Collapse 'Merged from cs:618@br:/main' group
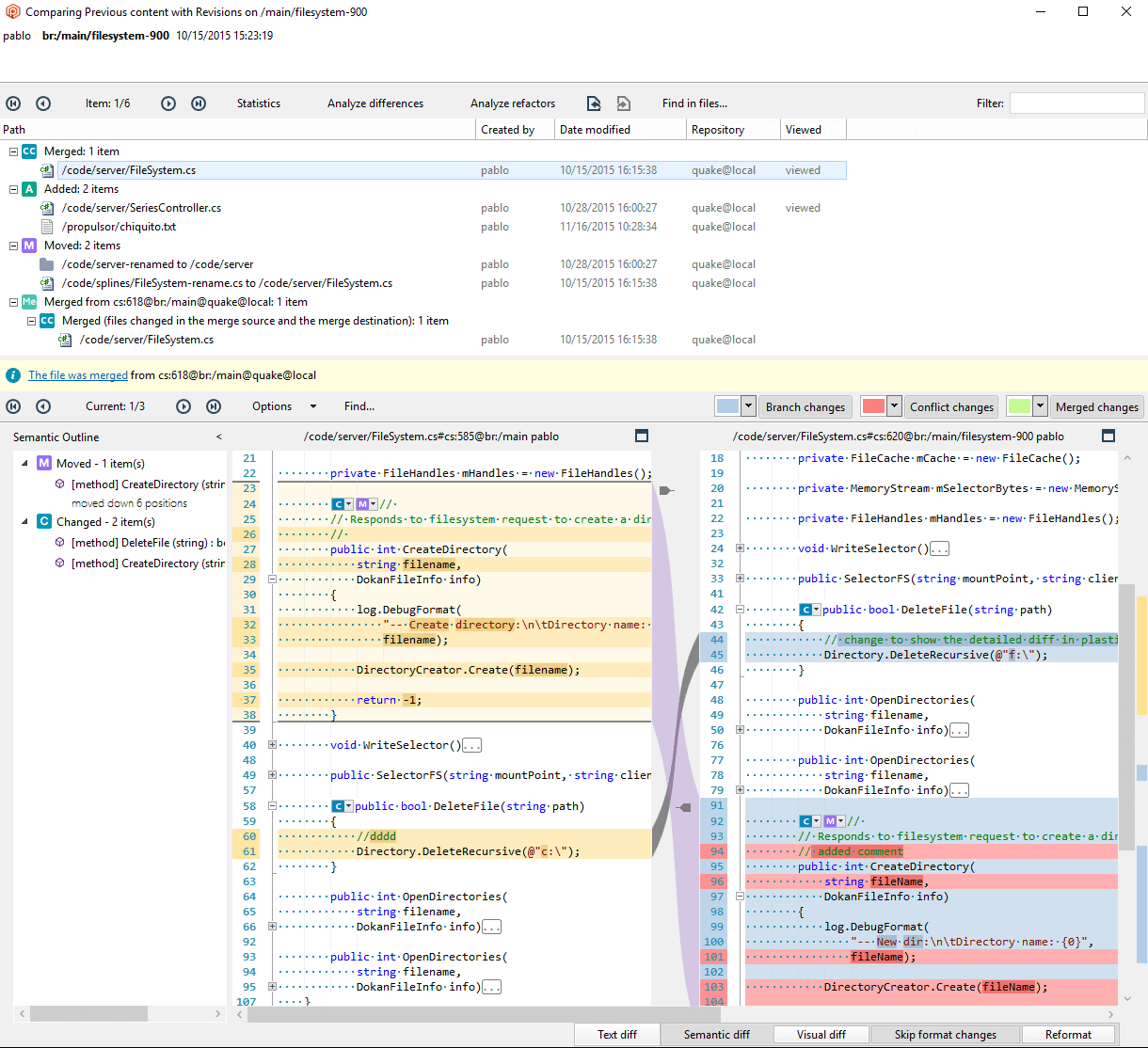1148x1048 pixels. point(14,302)
